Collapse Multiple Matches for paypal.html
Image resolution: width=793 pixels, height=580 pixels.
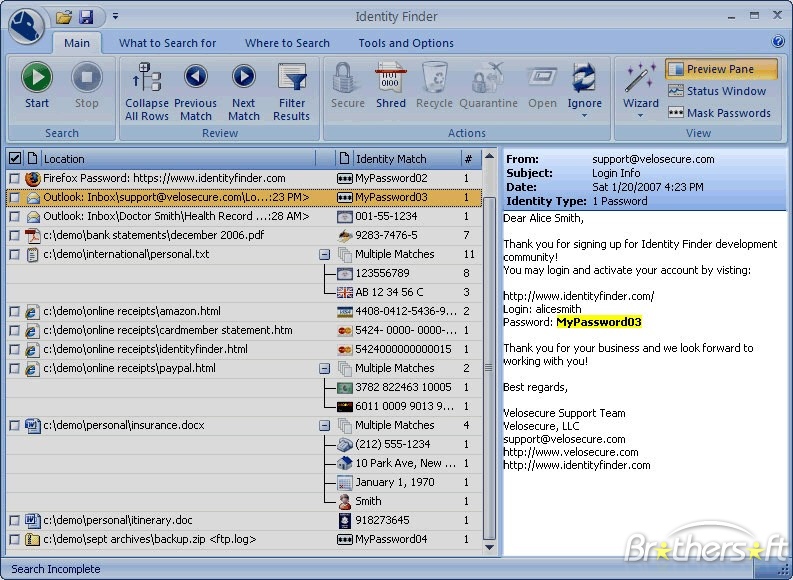coord(325,369)
